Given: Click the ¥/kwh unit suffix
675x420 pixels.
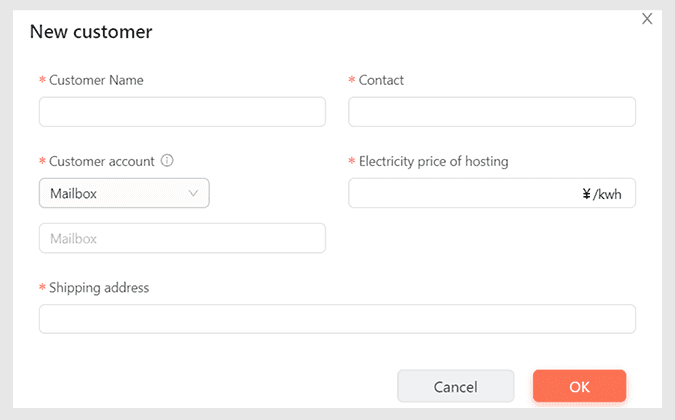Looking at the screenshot, I should tap(601, 194).
